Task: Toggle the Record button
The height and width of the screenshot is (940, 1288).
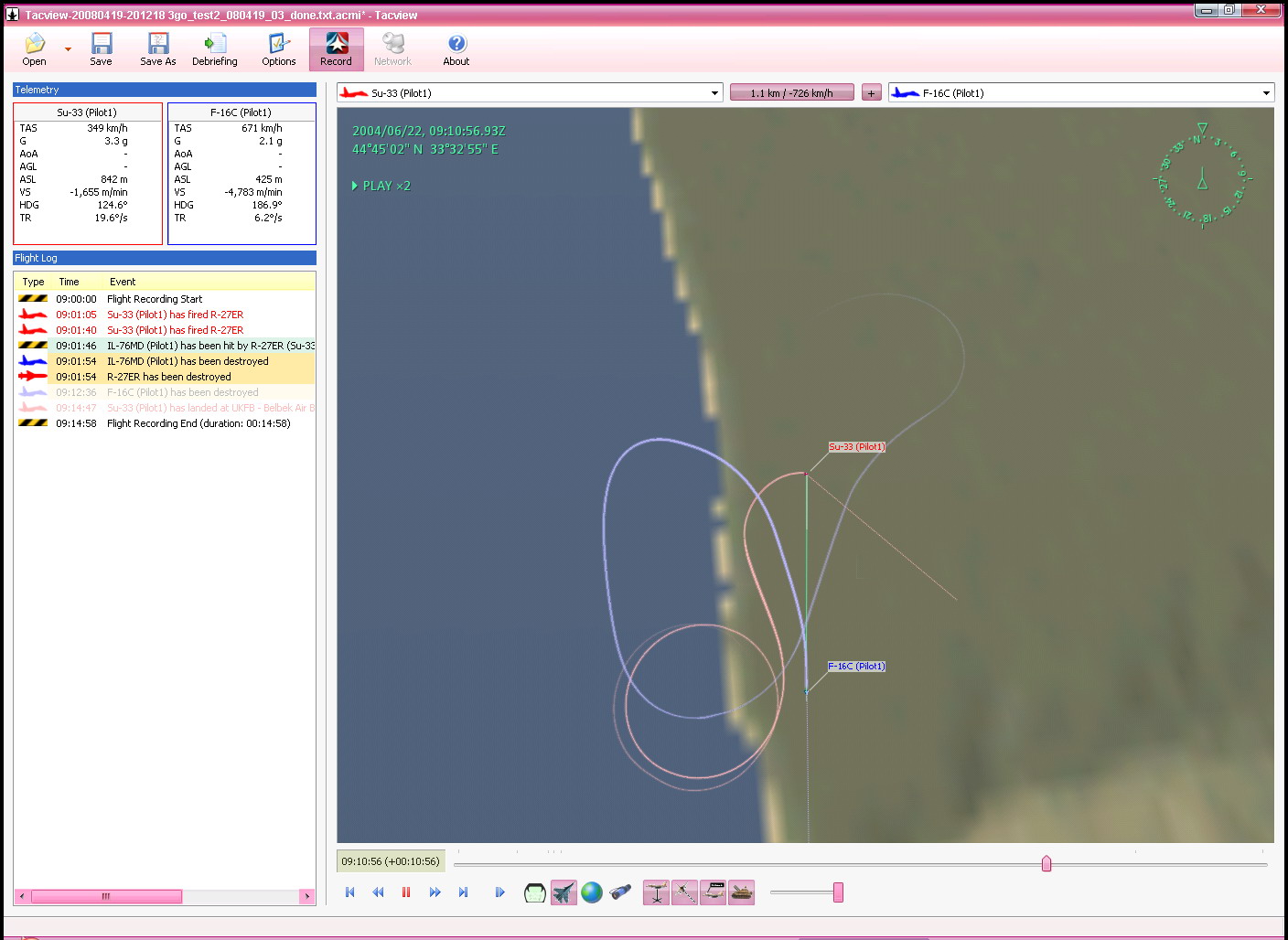Action: (336, 49)
